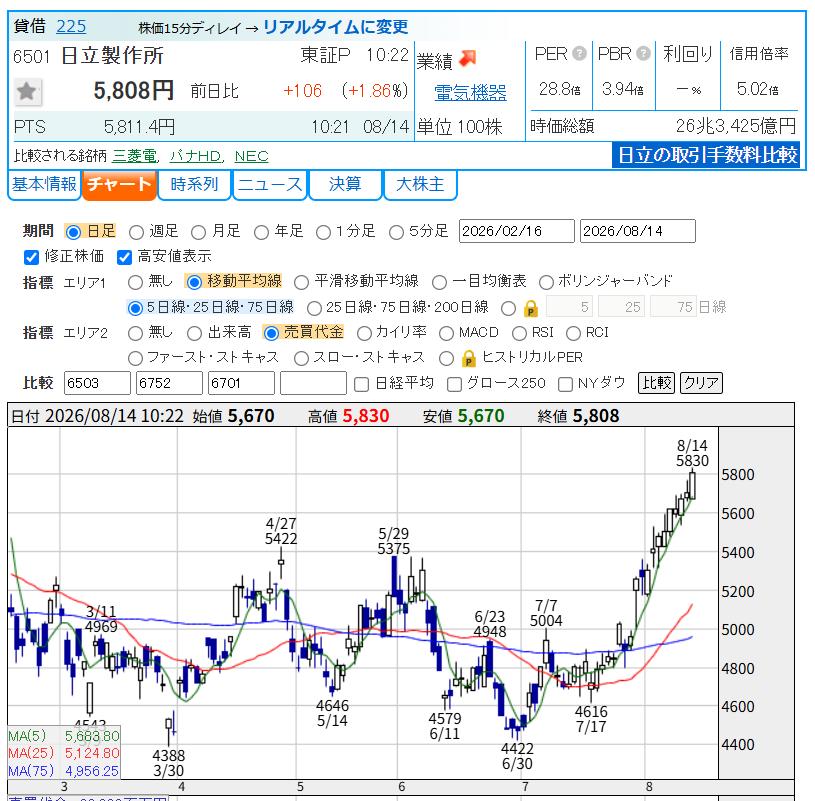The width and height of the screenshot is (815, 801).
Task: Check the 日経平均 comparison box
Action: click(361, 384)
